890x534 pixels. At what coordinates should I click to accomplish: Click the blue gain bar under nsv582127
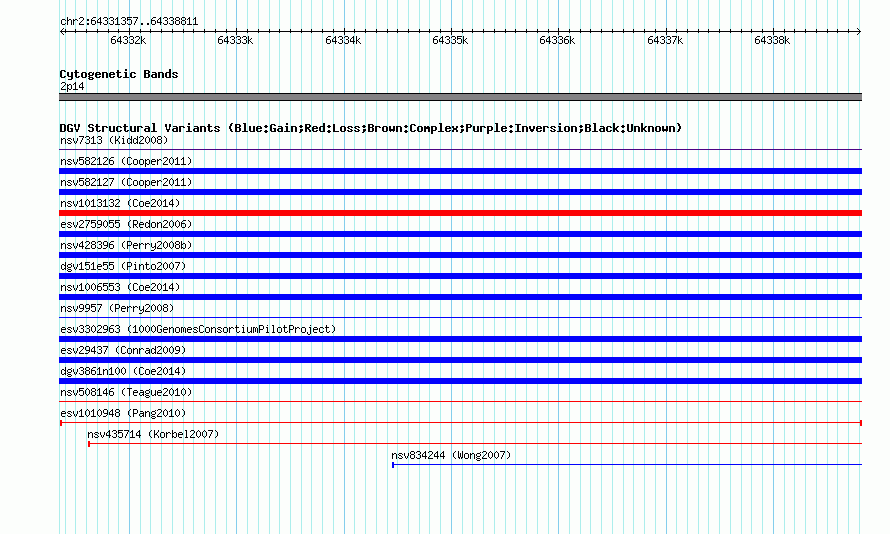point(460,192)
